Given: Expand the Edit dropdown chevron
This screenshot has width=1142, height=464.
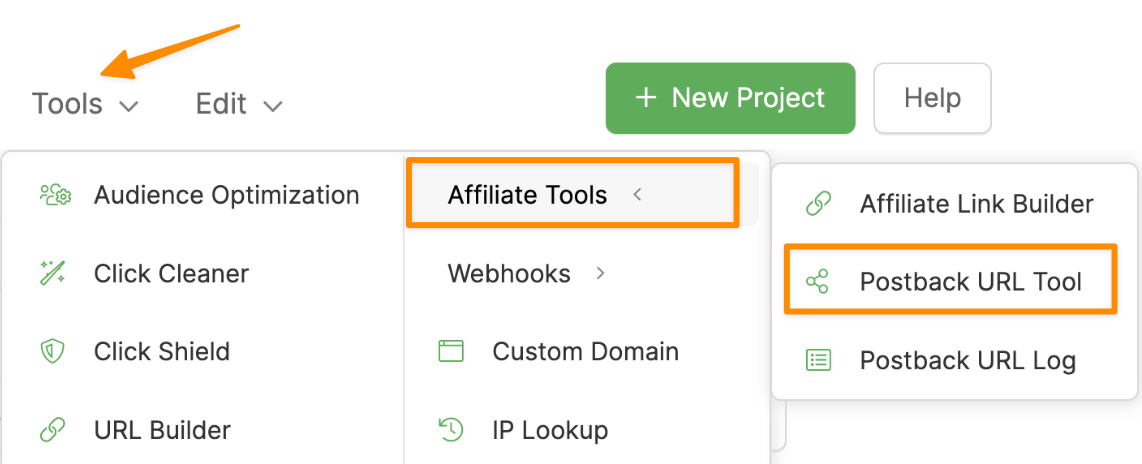Looking at the screenshot, I should pyautogui.click(x=272, y=105).
